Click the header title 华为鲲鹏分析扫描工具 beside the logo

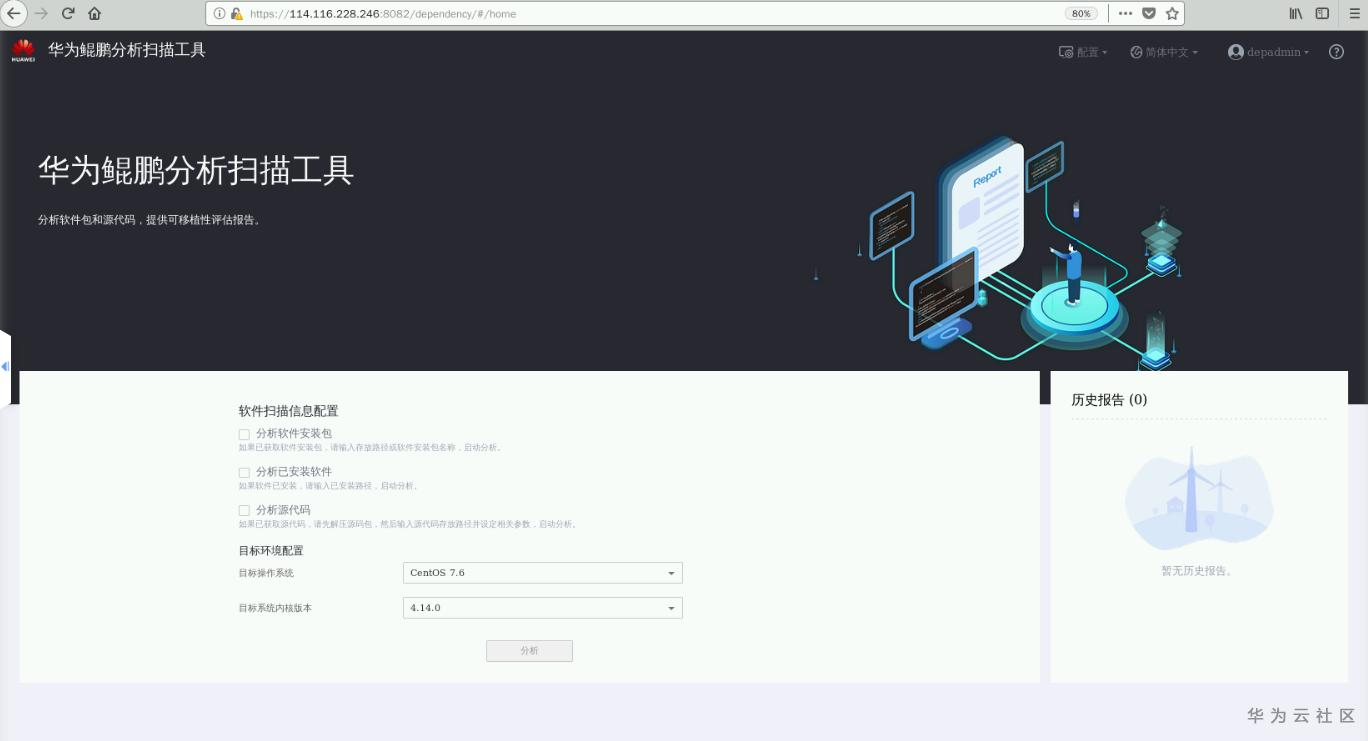pos(127,50)
